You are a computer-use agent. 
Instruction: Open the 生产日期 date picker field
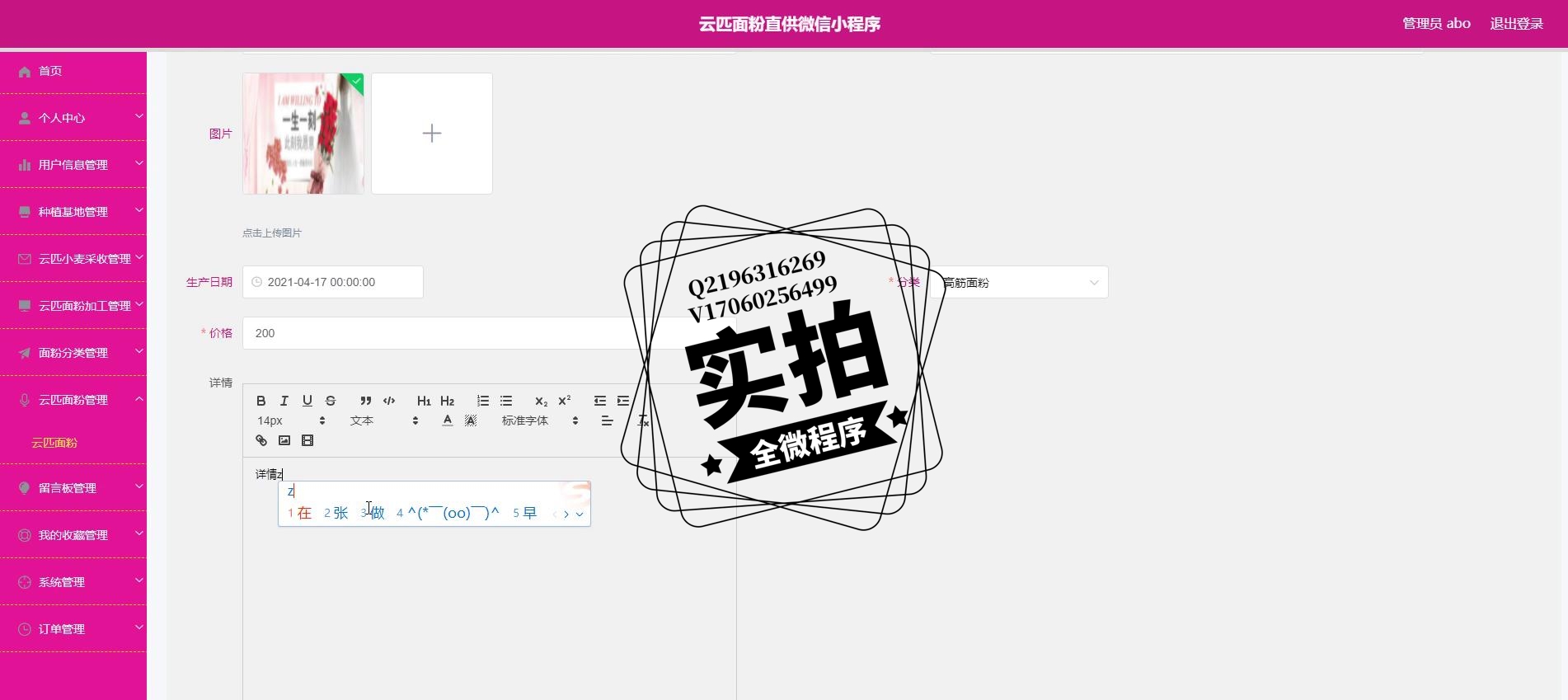333,282
